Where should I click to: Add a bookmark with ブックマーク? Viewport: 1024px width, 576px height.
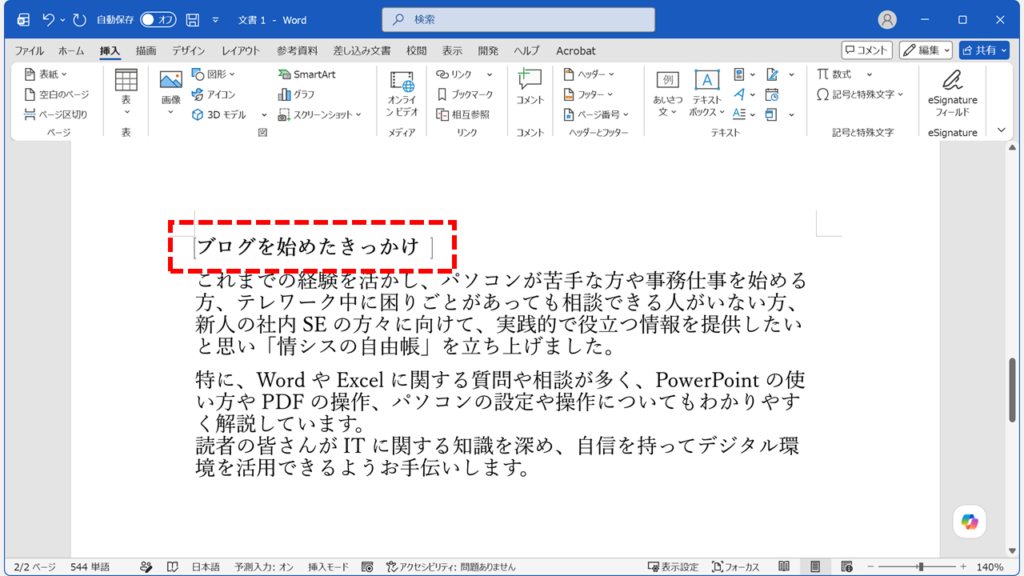tap(465, 95)
